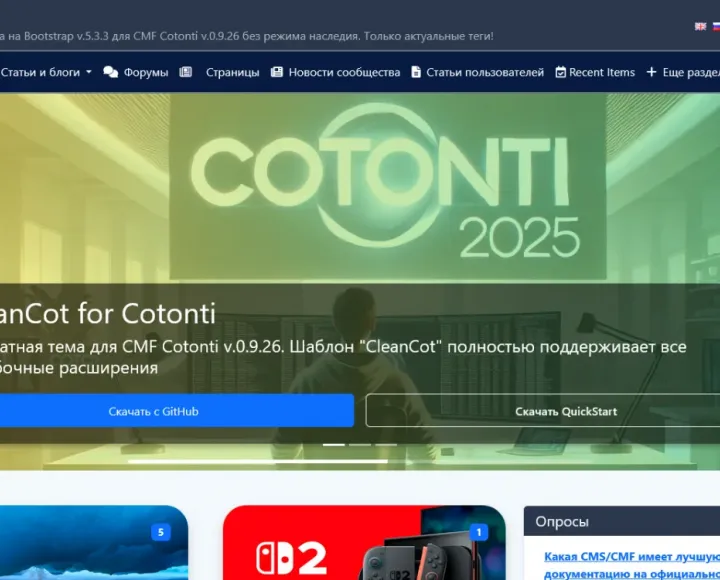This screenshot has height=580, width=720.
Task: Click the Bootstrap v.5.3.3 tagline text
Action: 247,36
